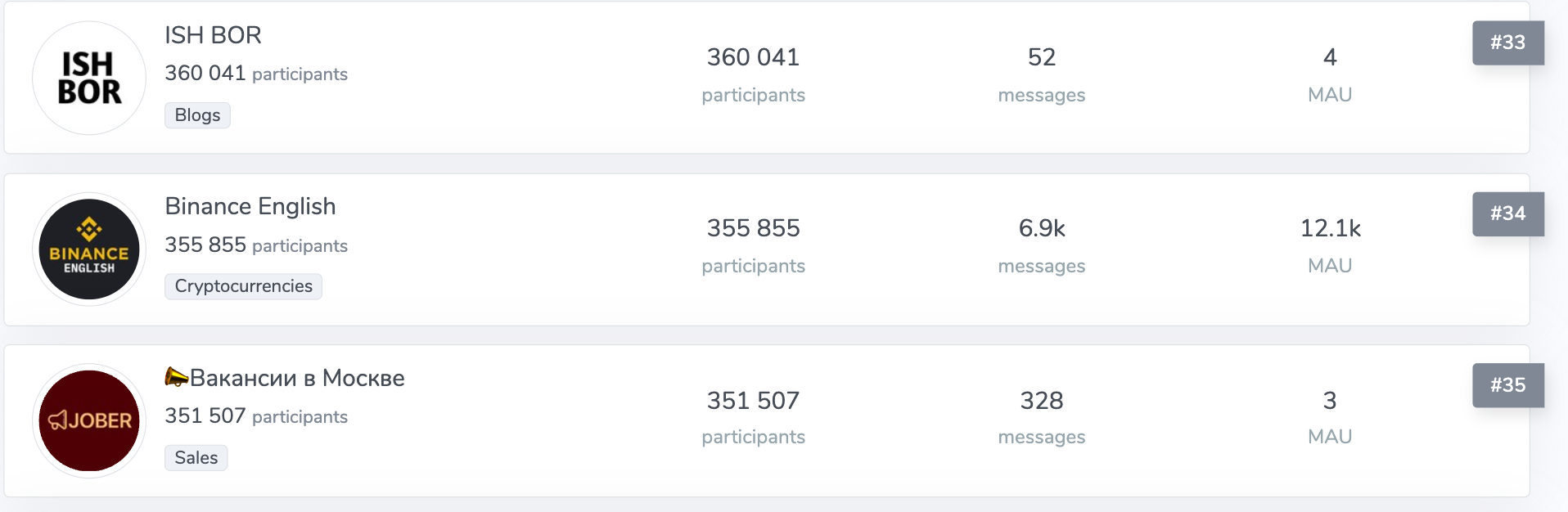
Task: Select the Sales category tag
Action: [196, 458]
